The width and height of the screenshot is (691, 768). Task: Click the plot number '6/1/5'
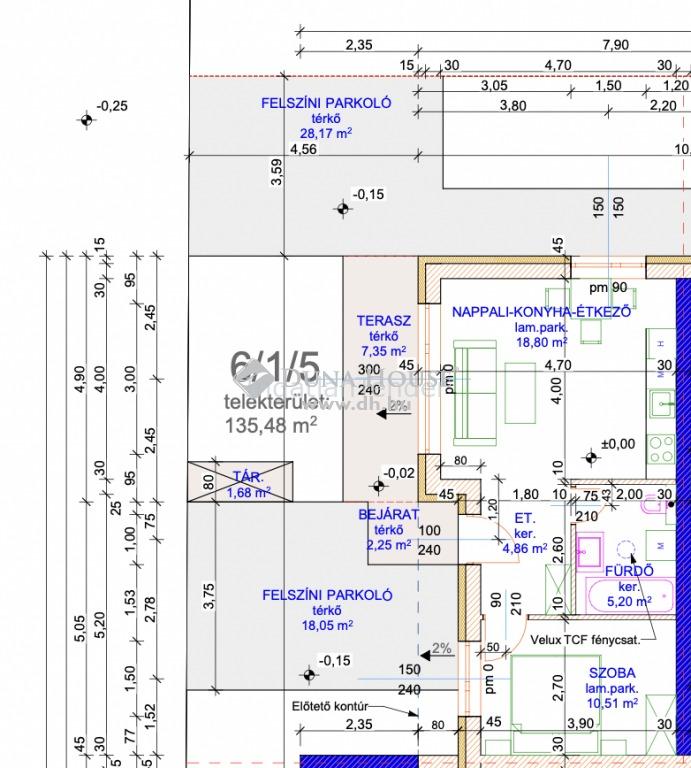coord(275,366)
